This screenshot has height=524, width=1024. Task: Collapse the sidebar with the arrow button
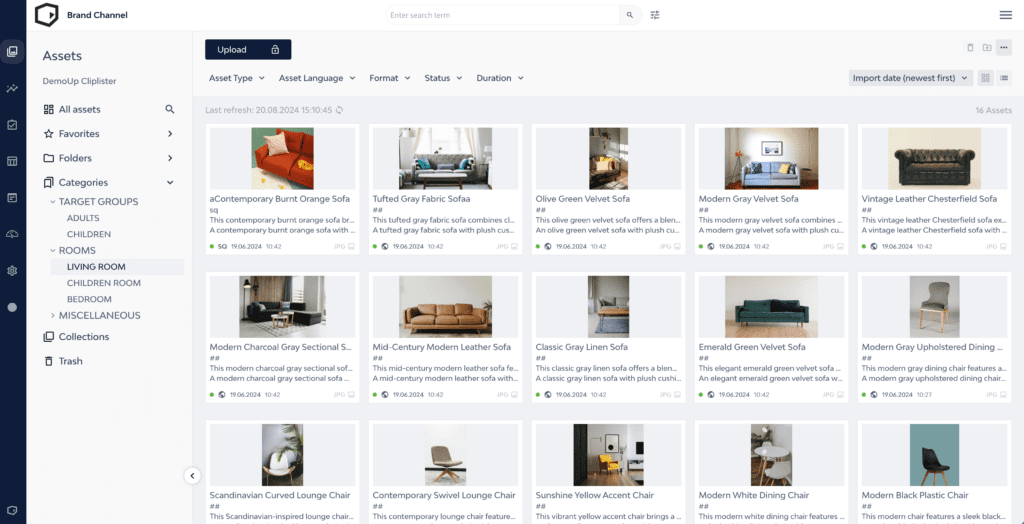193,476
